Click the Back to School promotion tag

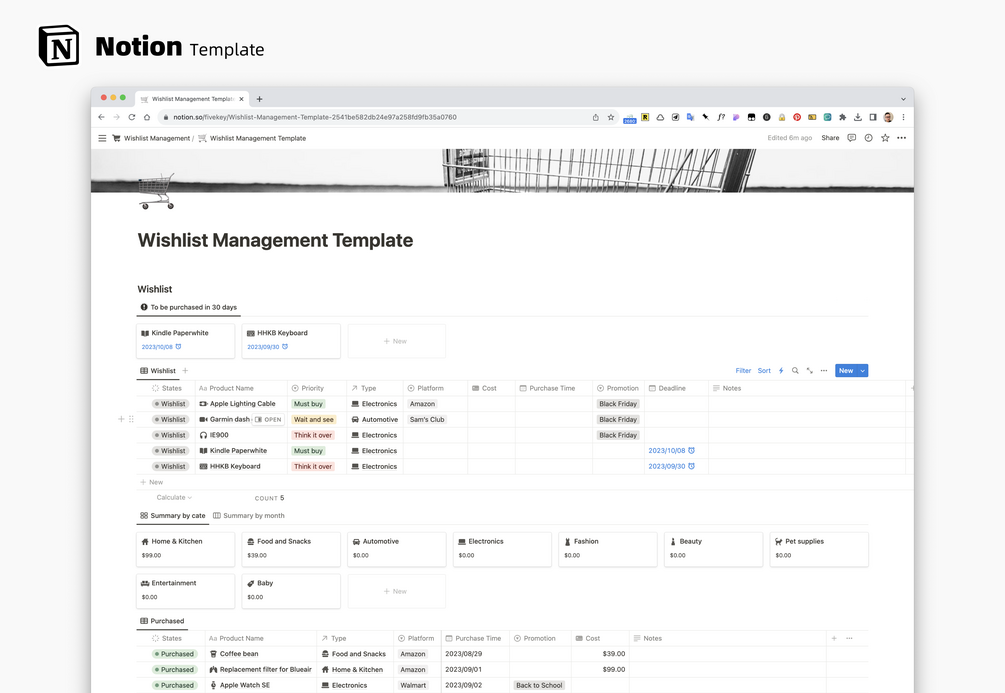[x=539, y=685]
